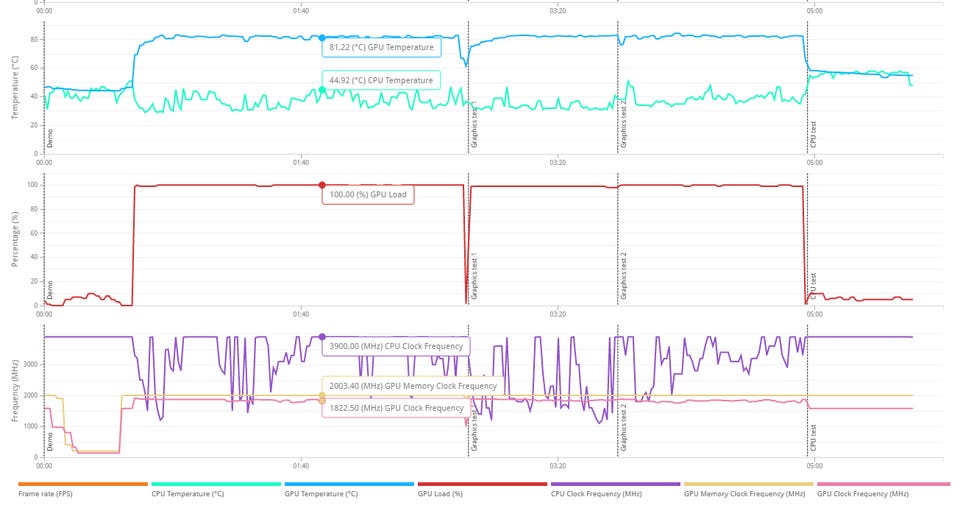The image size is (960, 511).
Task: Select the CPU Clock Frequency data point
Action: pos(322,337)
